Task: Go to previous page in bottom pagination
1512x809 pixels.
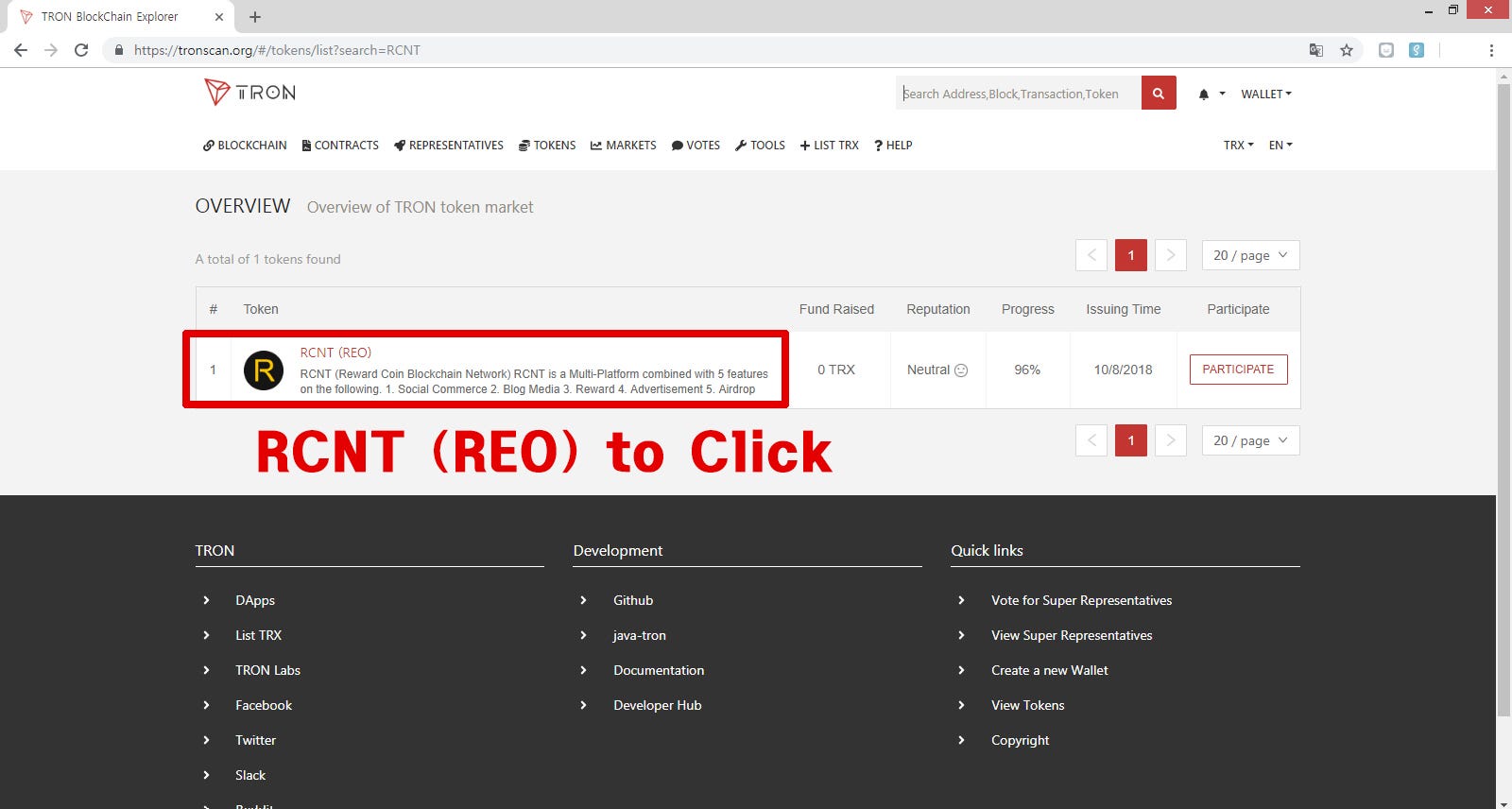Action: (1091, 440)
